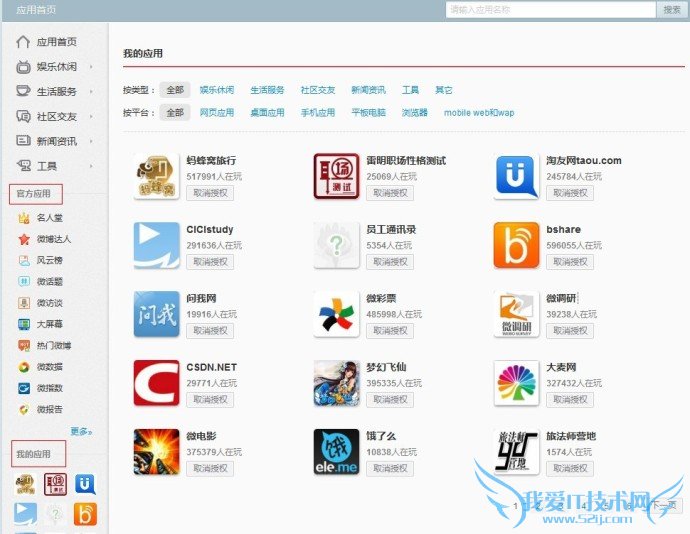Select the 全部 filter in 按平台 row

click(x=175, y=112)
